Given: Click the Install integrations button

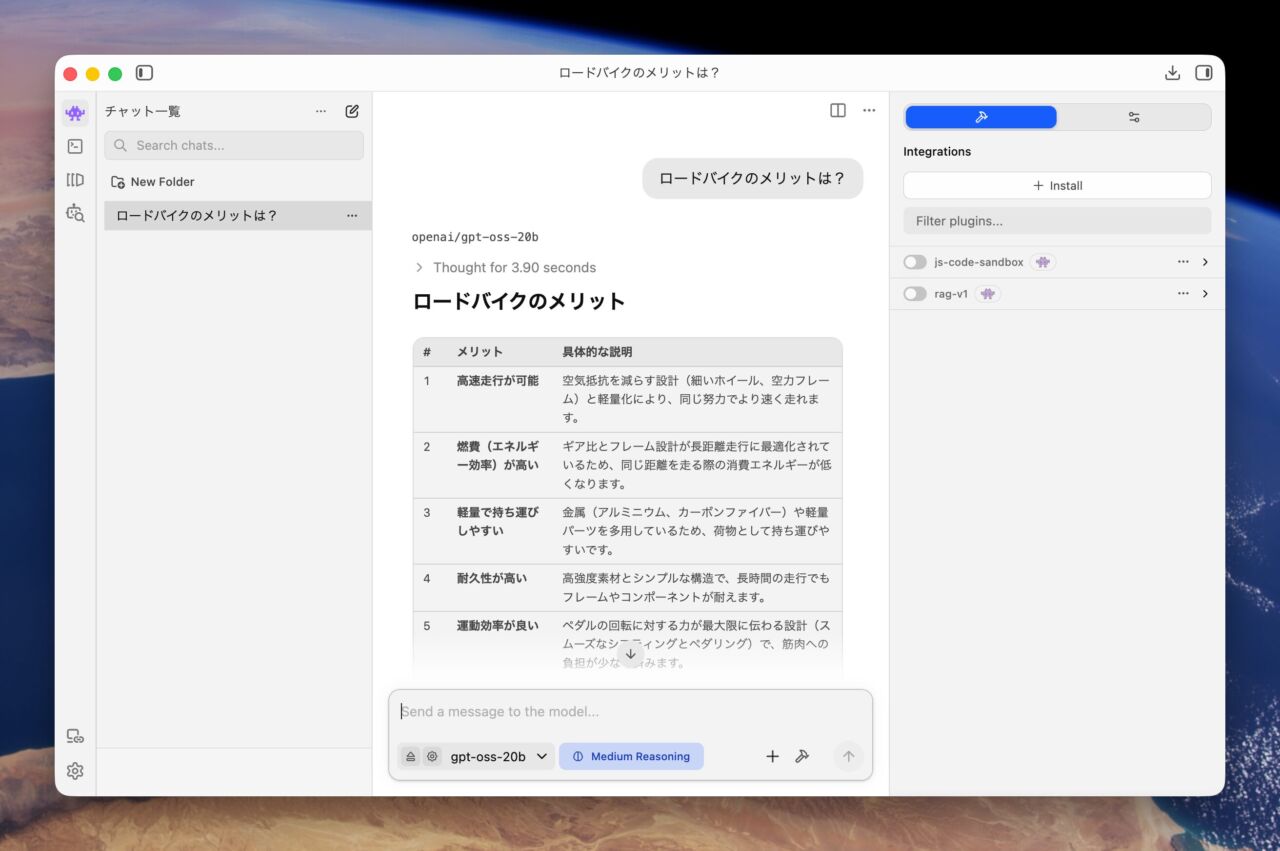Looking at the screenshot, I should (x=1057, y=185).
